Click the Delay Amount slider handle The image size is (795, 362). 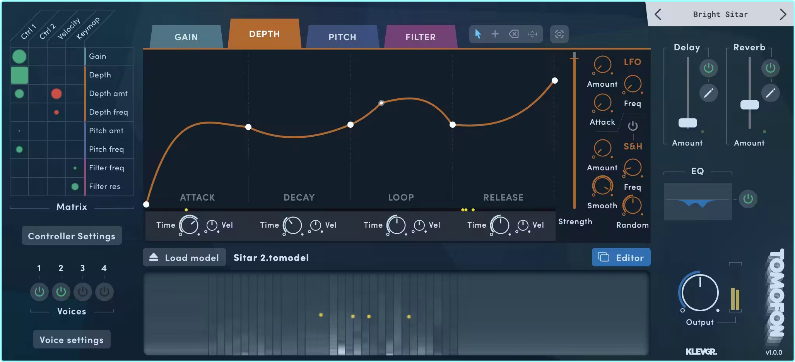(x=688, y=123)
